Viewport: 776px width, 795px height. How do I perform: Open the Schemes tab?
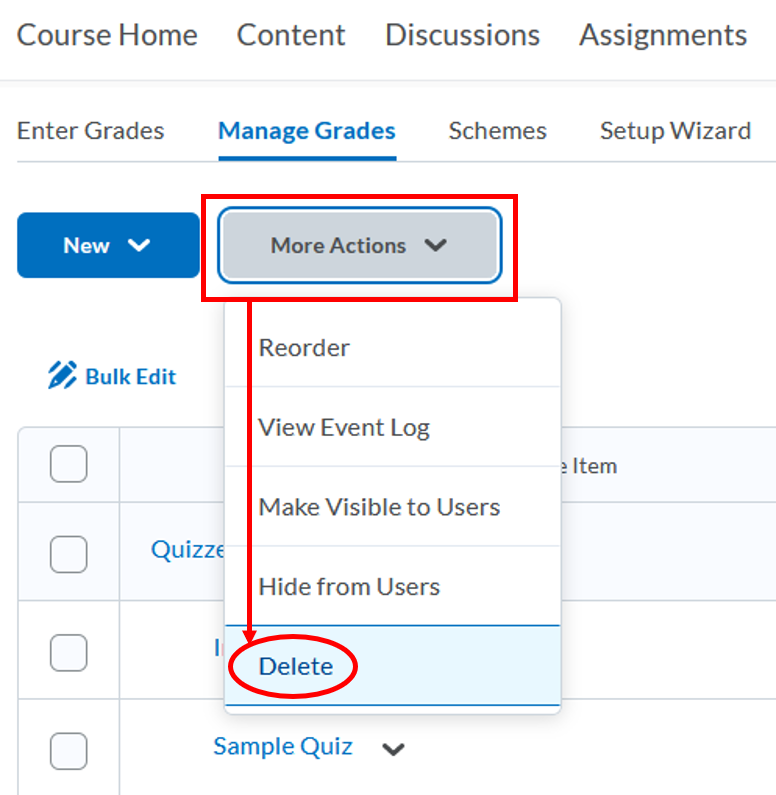coord(497,131)
